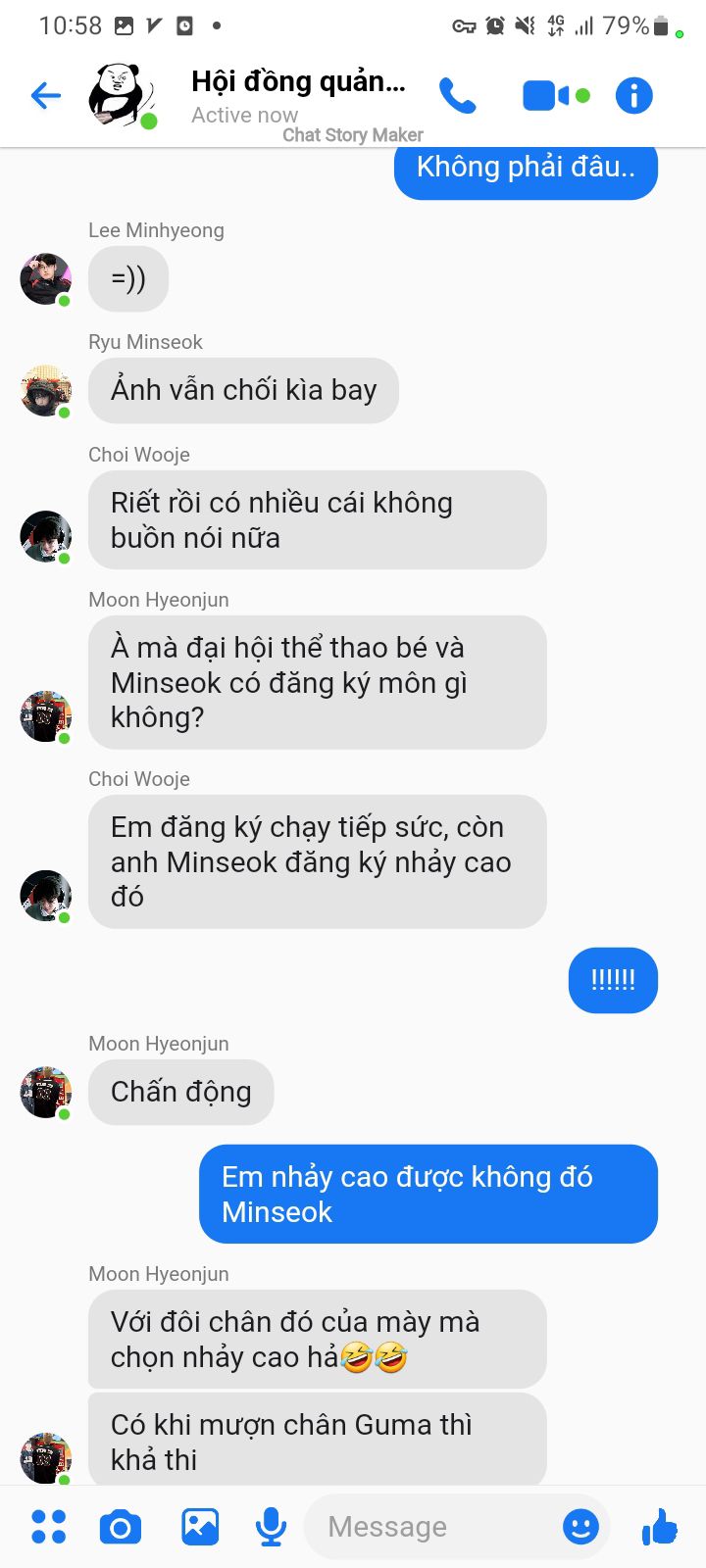Tap Lee Minhyeong's profile avatar
This screenshot has height=1568, width=706.
[46, 279]
